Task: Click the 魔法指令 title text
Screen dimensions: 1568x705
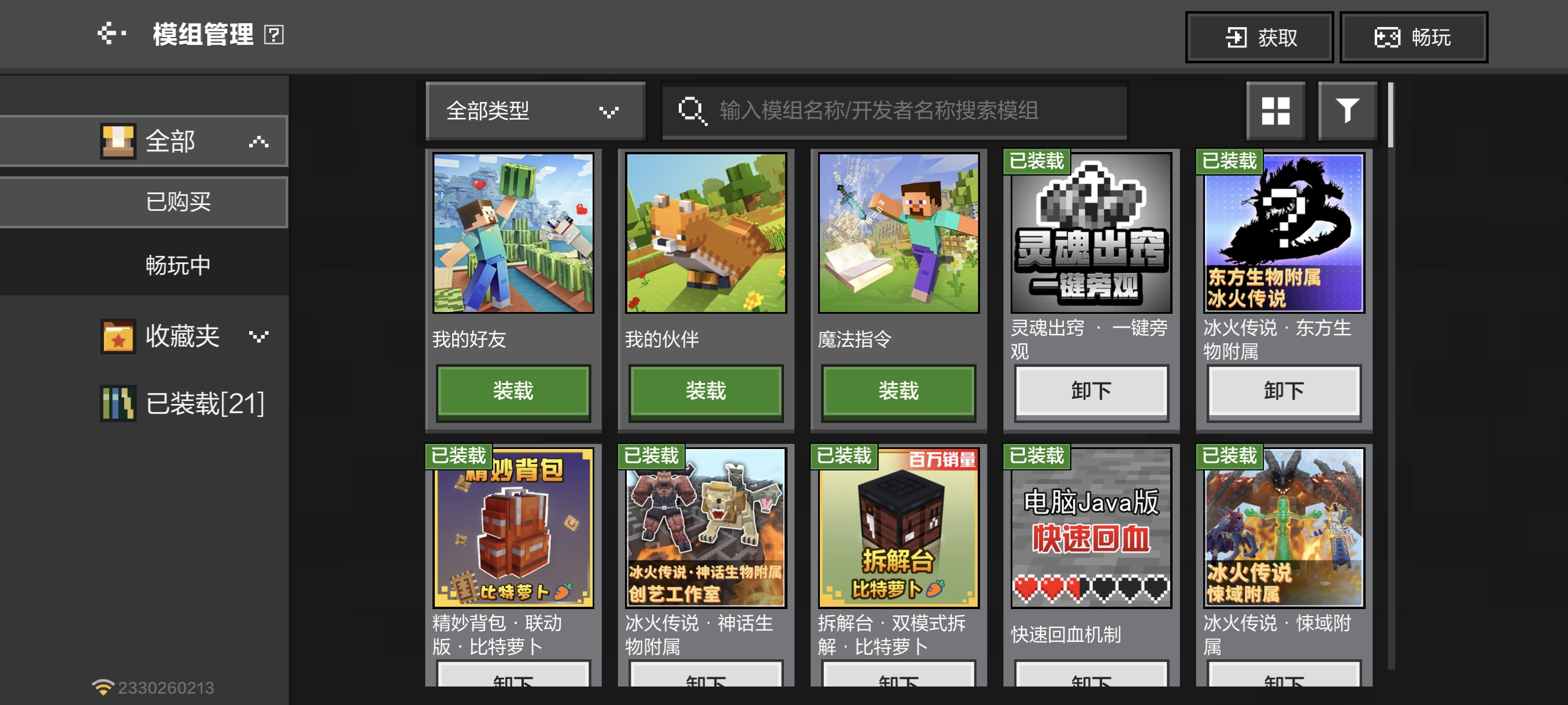Action: coord(855,339)
